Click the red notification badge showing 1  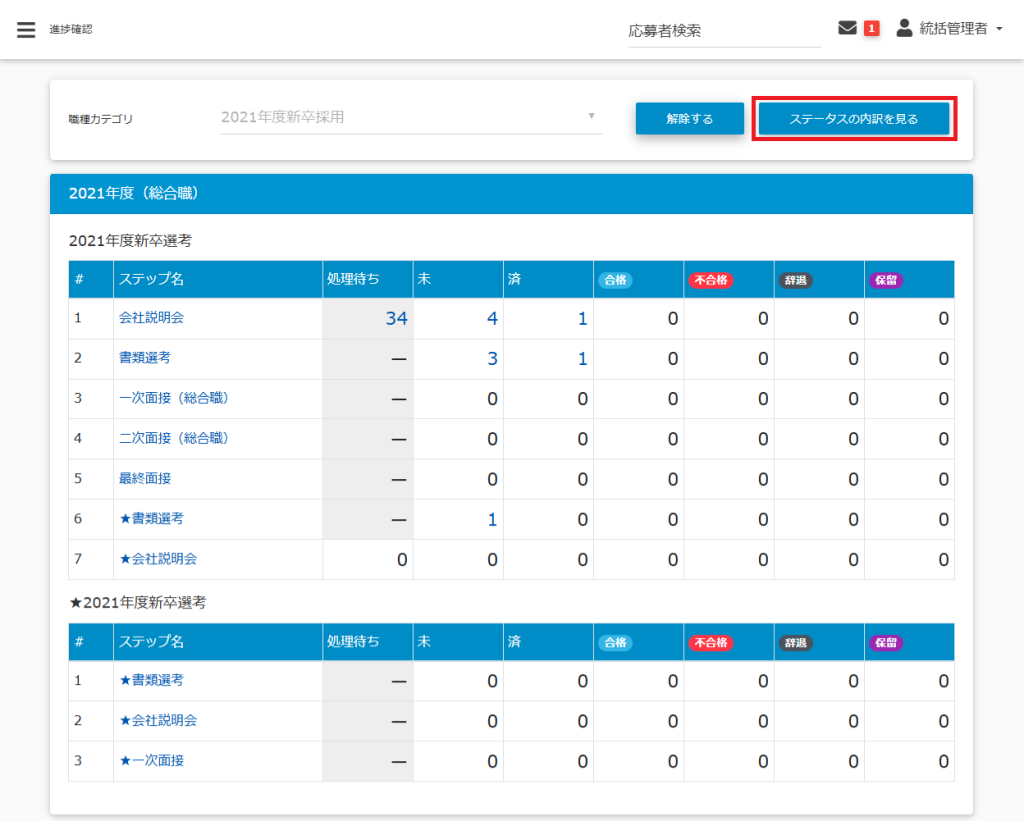871,29
